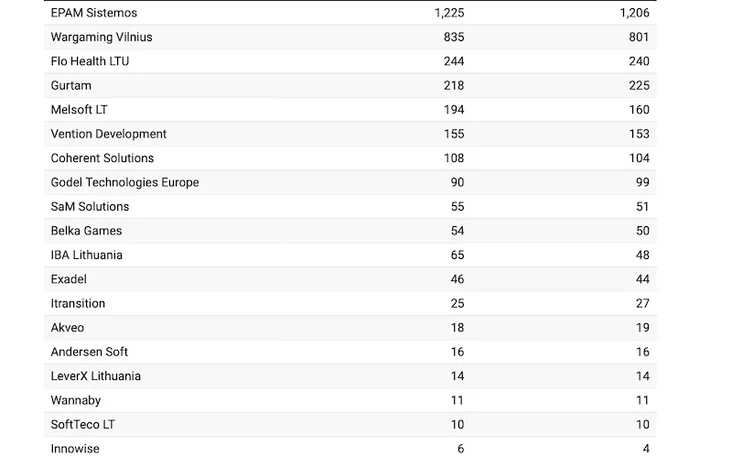Click the 801 value in Wargaming row

639,37
